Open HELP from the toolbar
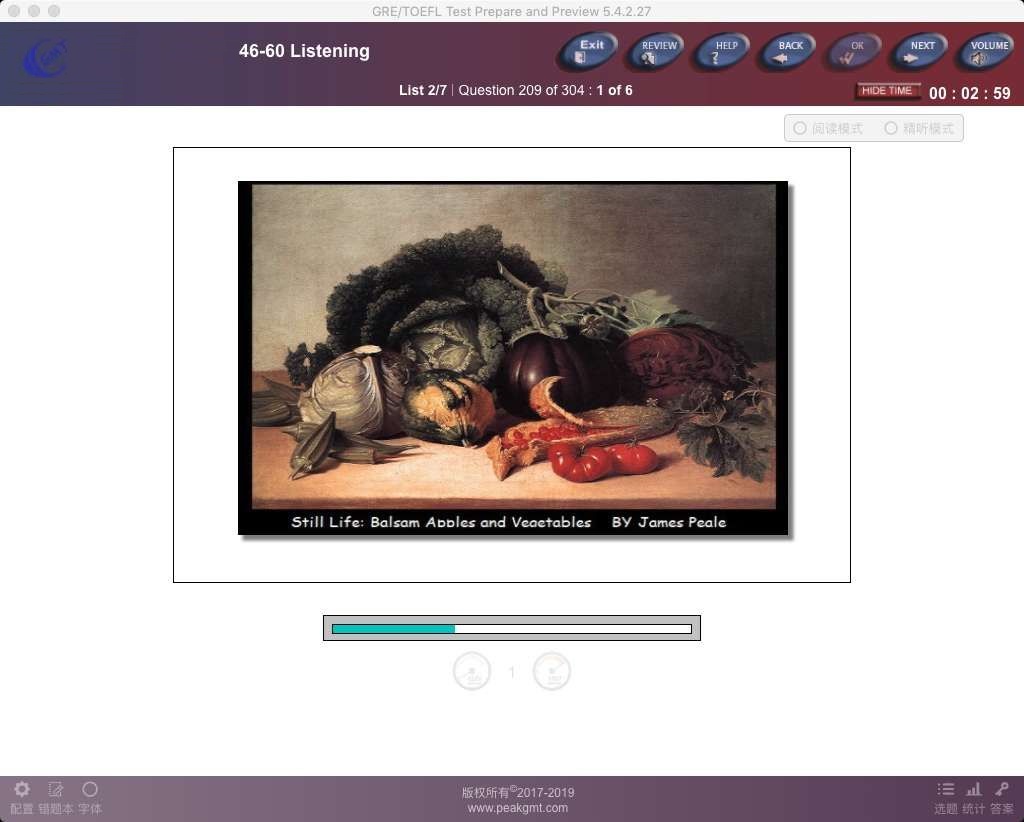 tap(722, 51)
